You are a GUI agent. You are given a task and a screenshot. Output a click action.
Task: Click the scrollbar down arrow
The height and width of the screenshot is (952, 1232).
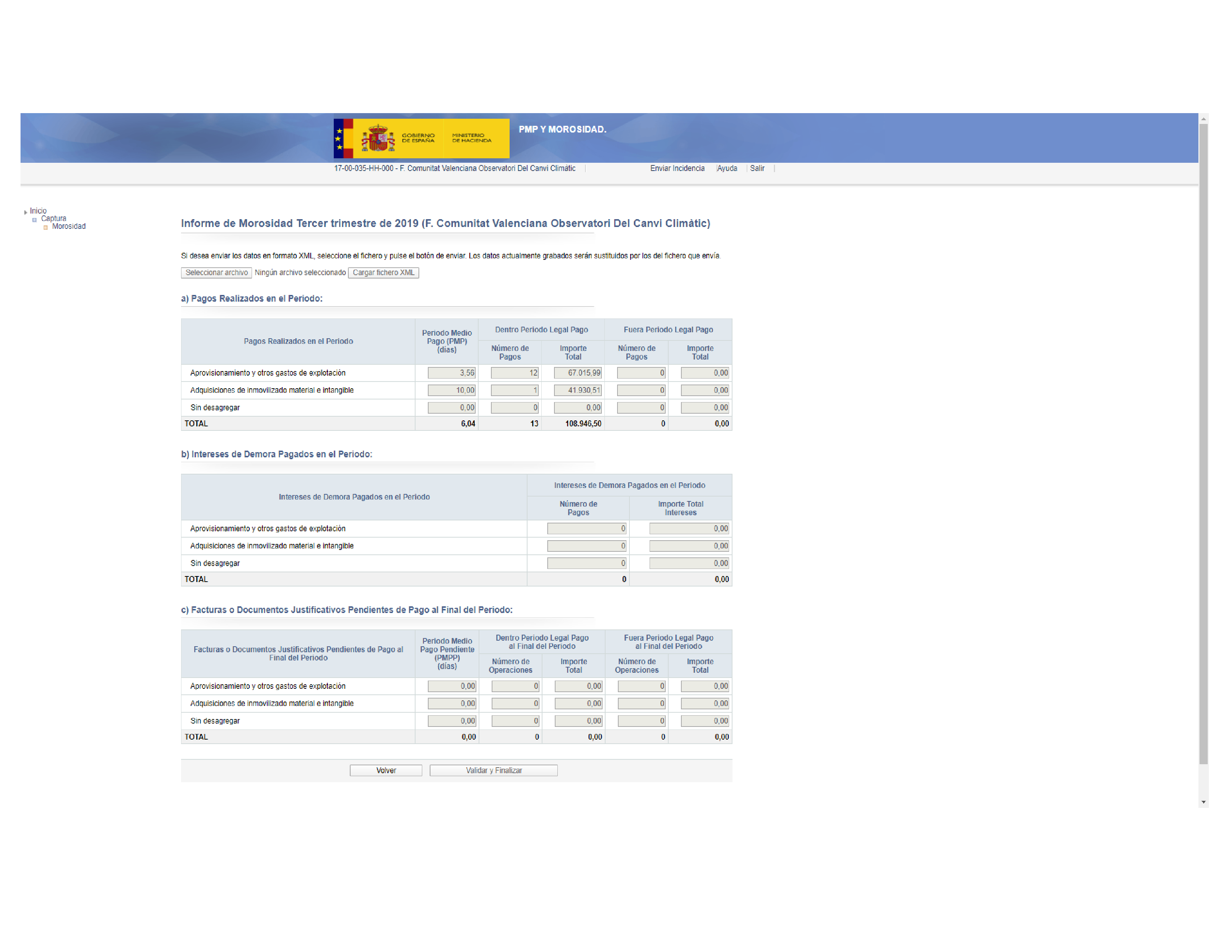tap(1203, 803)
